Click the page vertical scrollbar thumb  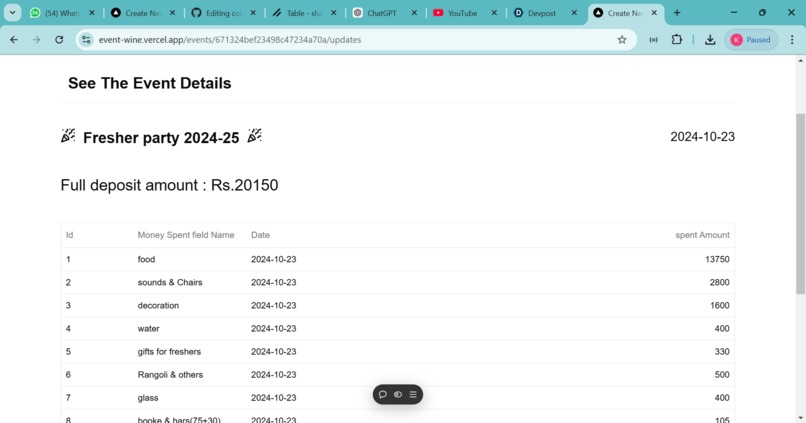click(800, 204)
